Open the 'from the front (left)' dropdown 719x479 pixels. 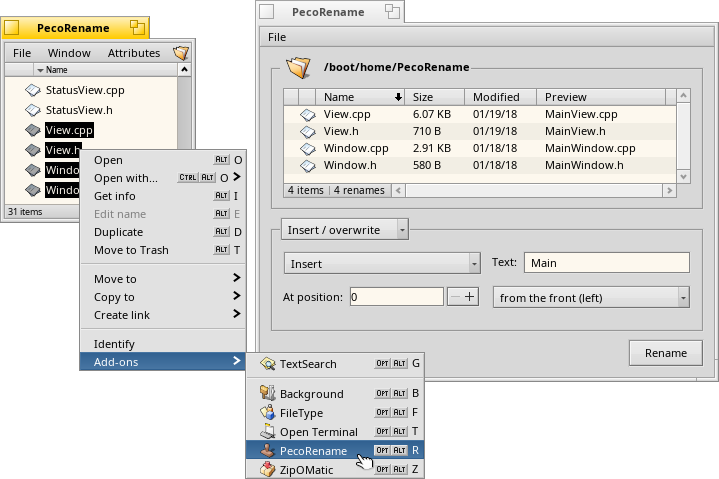tap(591, 297)
